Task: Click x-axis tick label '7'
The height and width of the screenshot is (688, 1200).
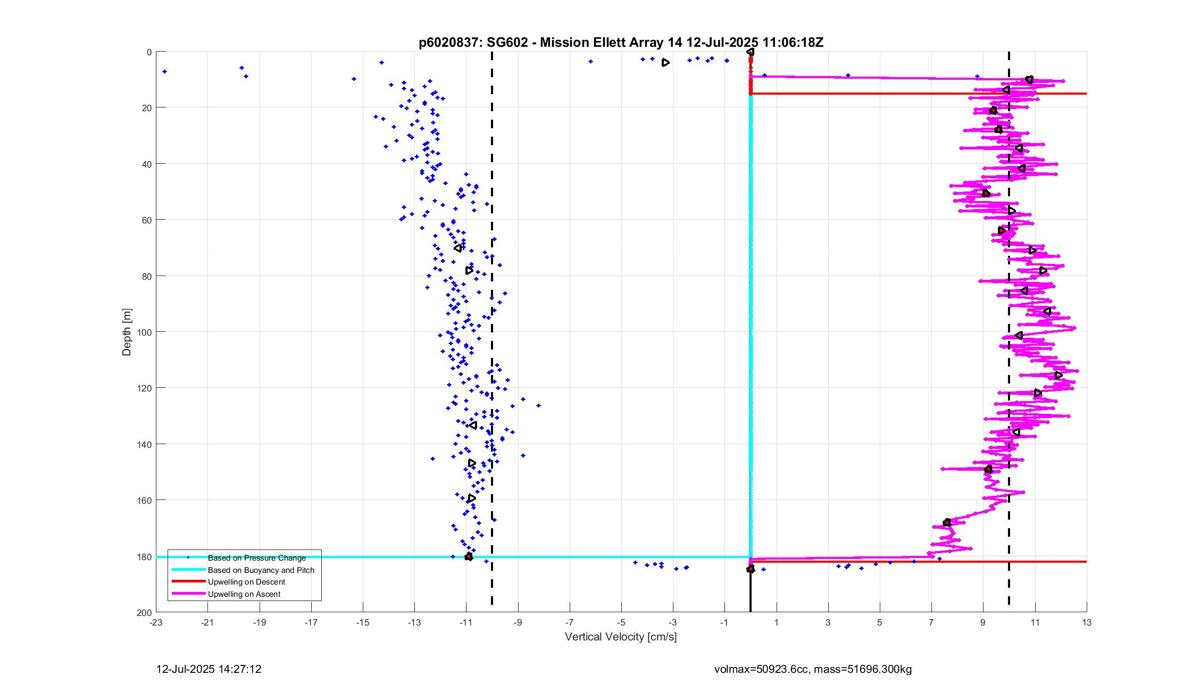Action: point(932,623)
